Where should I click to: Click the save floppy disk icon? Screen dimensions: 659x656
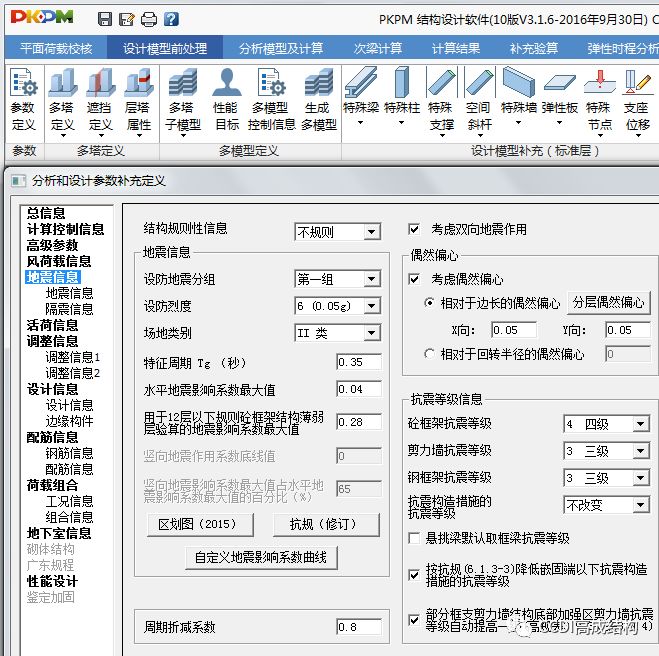(105, 19)
